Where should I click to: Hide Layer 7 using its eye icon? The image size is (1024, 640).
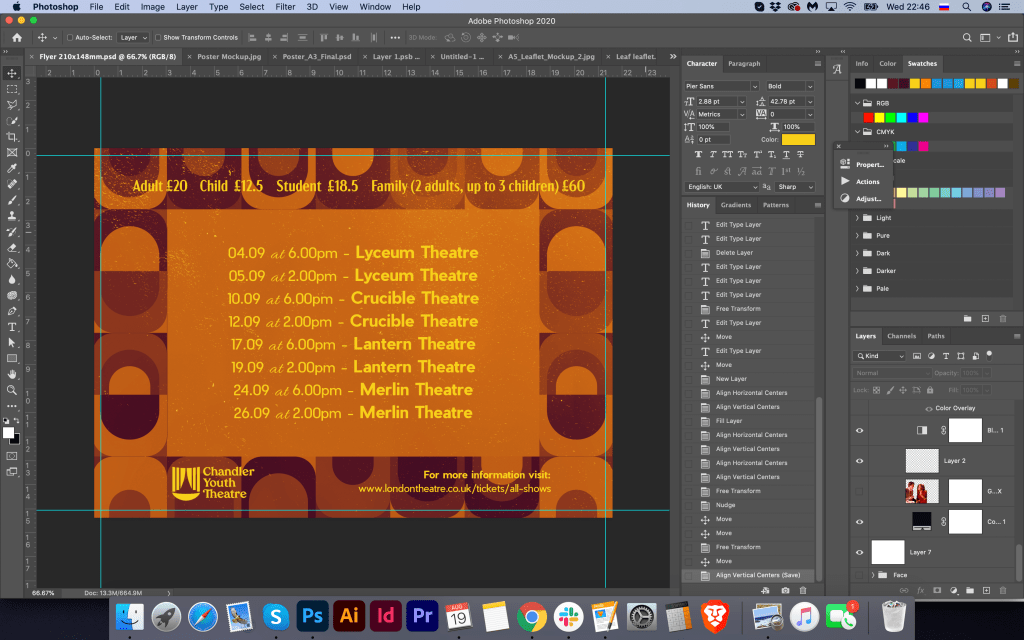click(x=859, y=552)
